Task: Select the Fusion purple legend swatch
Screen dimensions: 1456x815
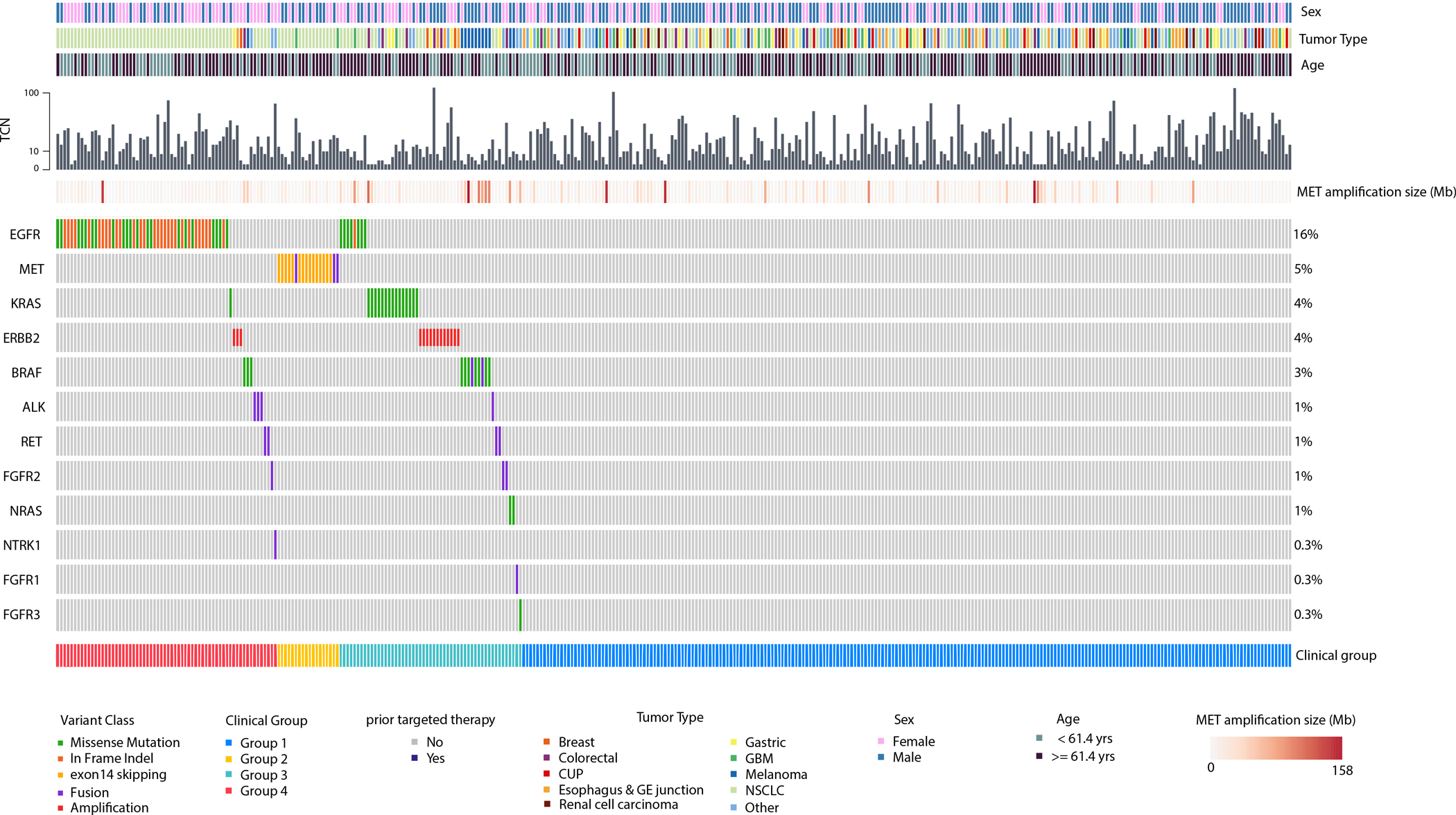Action: coord(61,793)
